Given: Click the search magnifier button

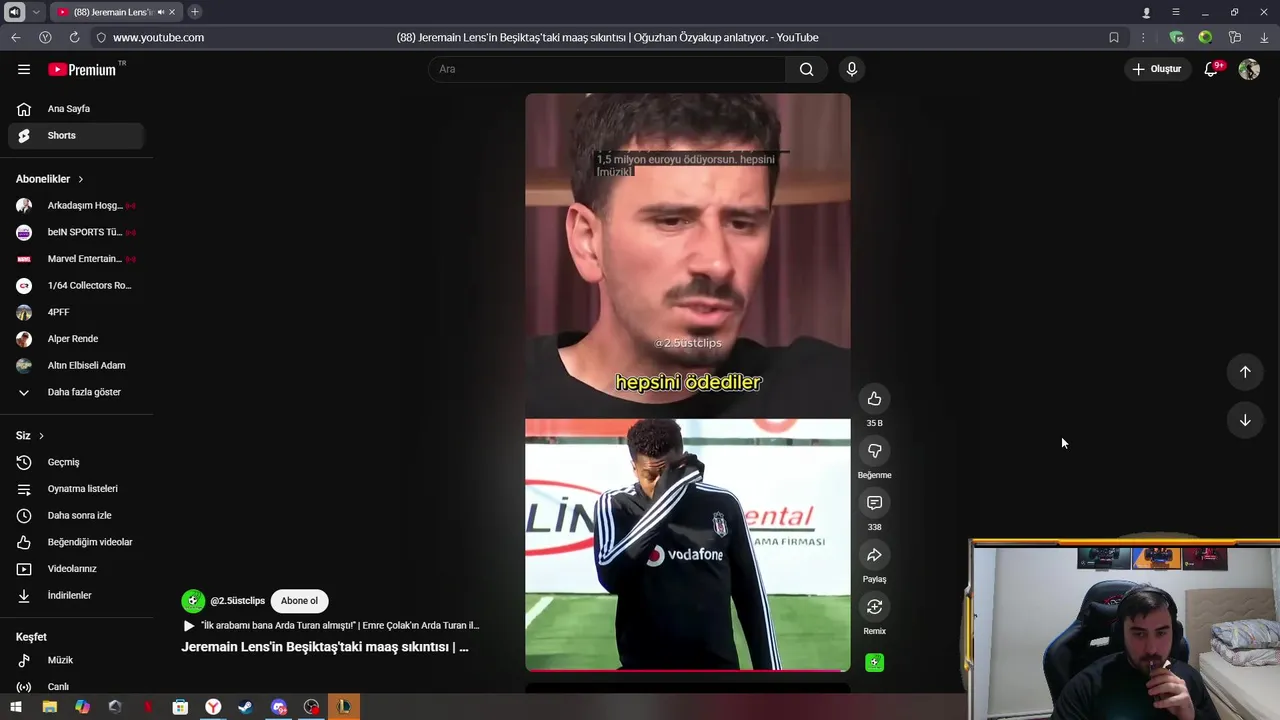Looking at the screenshot, I should (806, 69).
